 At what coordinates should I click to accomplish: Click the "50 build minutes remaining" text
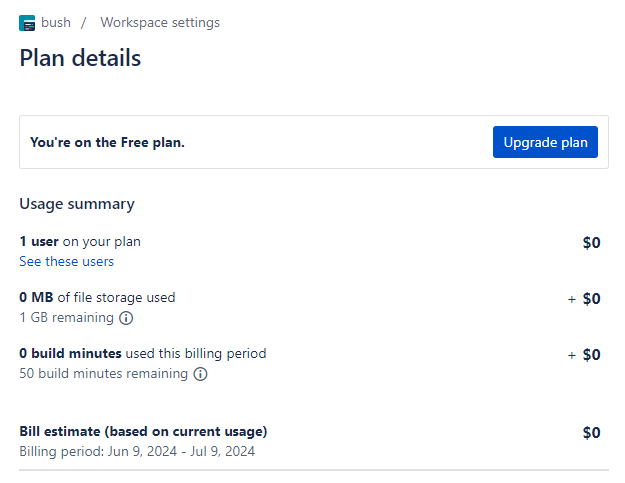tap(104, 374)
